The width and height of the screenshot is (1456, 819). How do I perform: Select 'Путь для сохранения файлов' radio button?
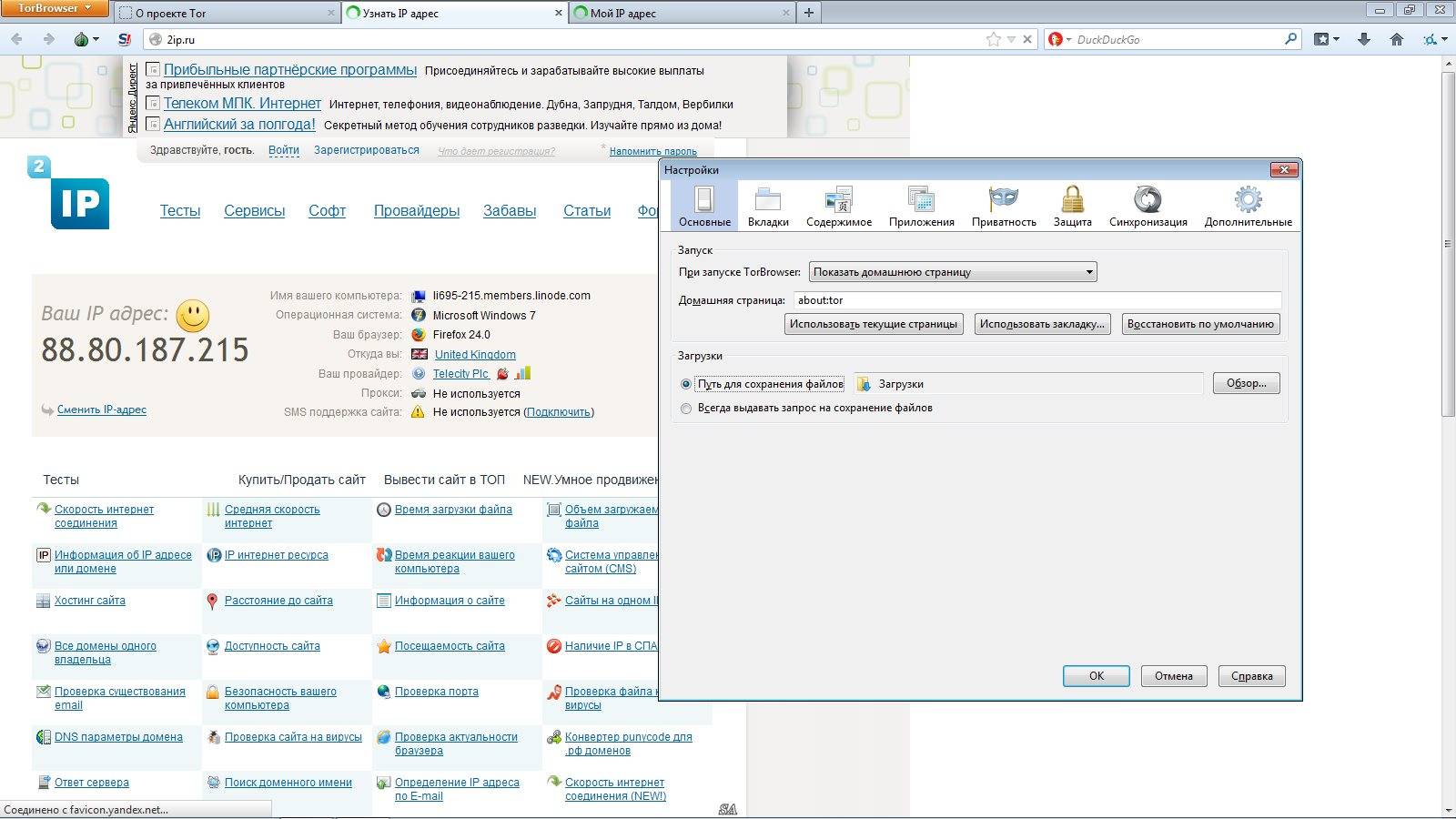point(686,384)
